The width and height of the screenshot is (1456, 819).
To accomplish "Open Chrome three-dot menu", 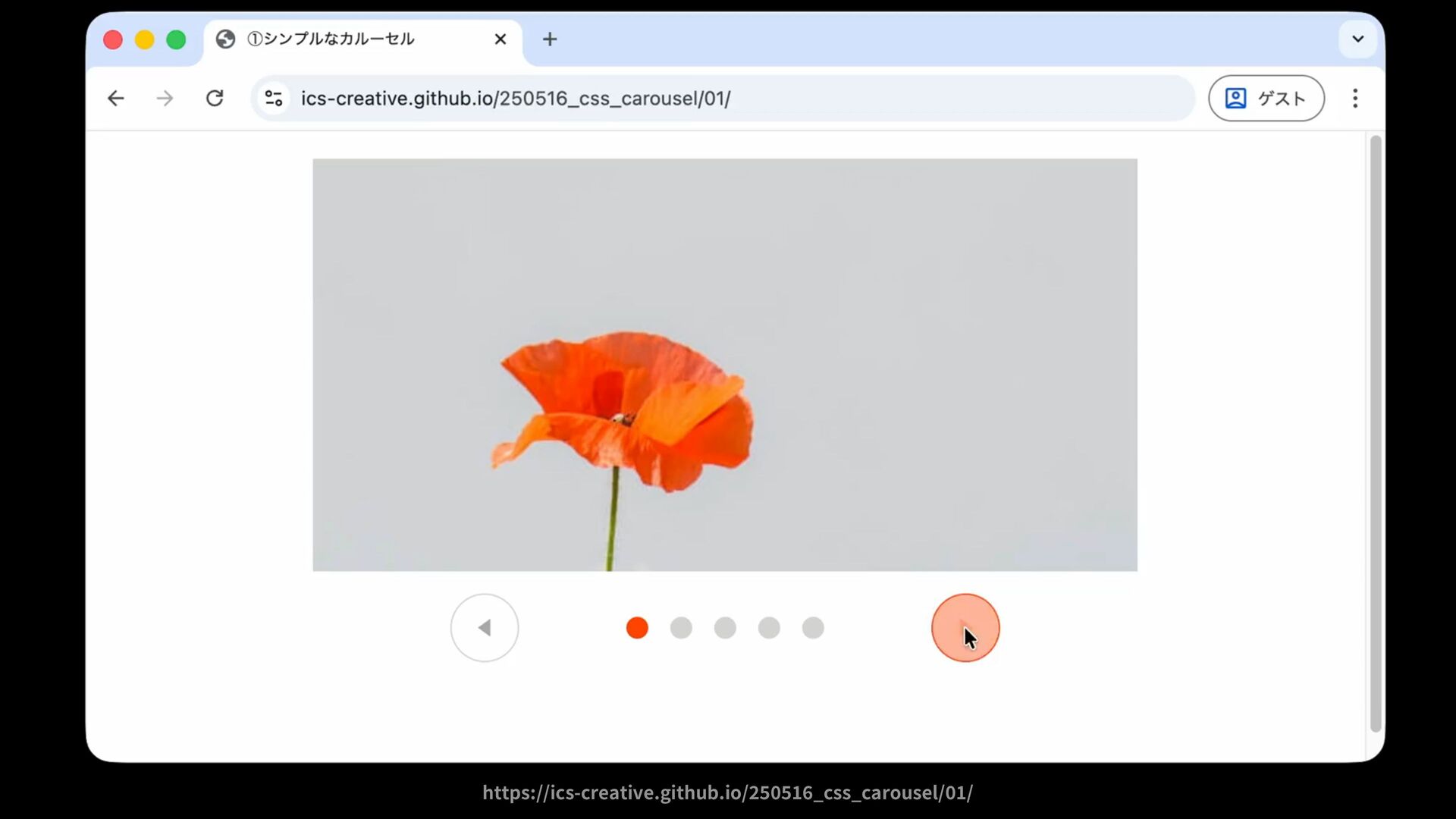I will click(1355, 99).
